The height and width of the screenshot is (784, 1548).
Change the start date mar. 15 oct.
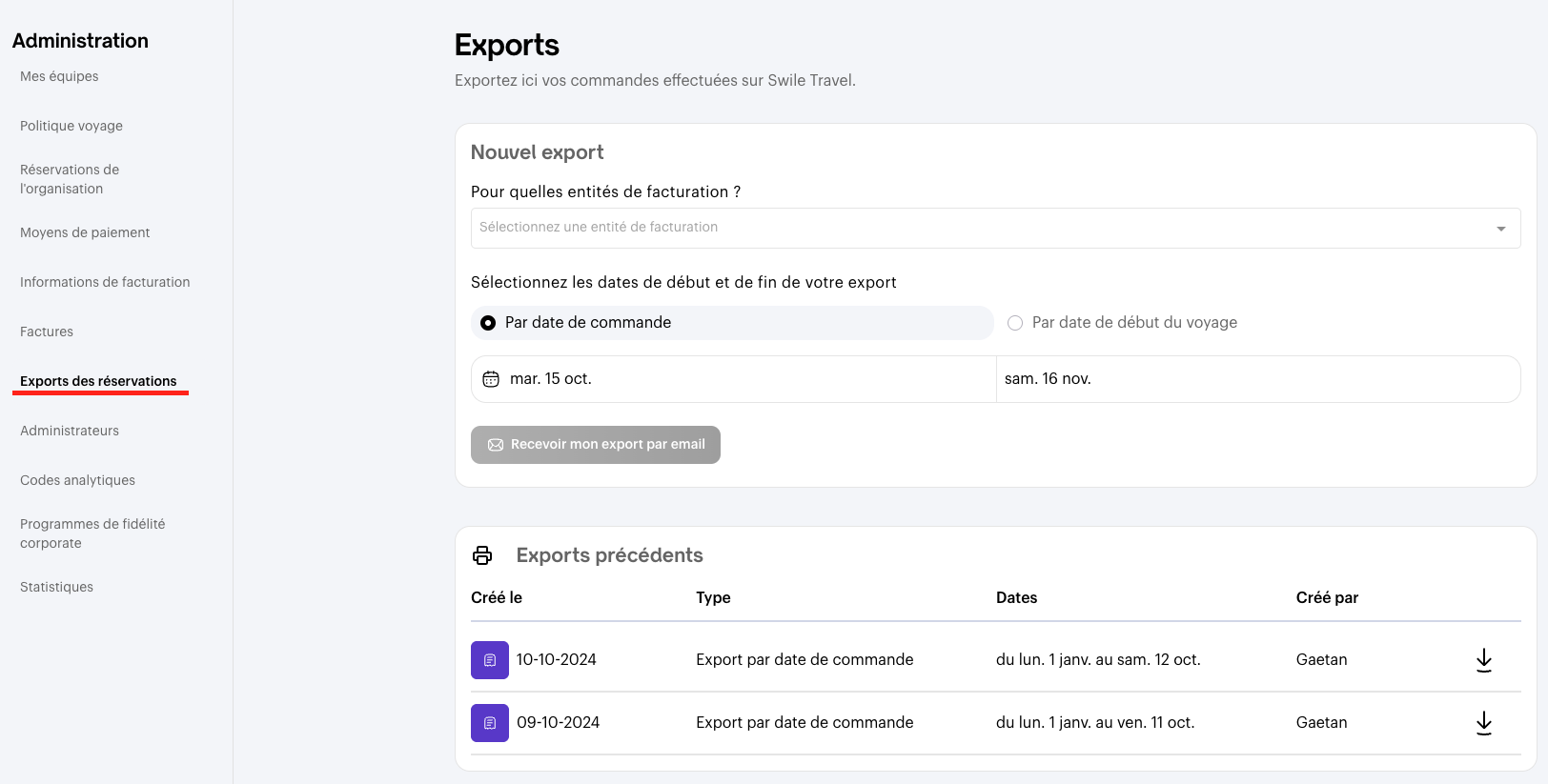[551, 379]
